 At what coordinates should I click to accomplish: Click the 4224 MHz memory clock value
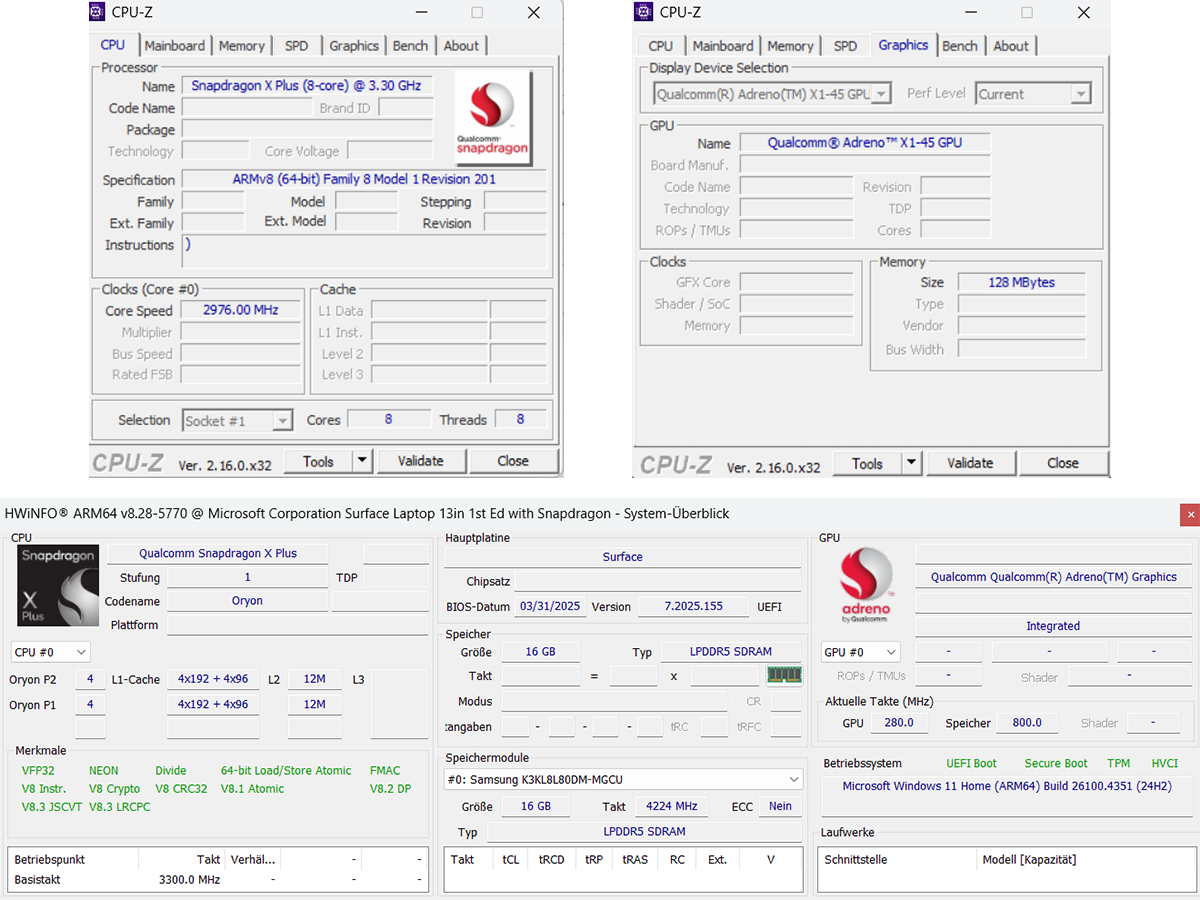point(671,806)
